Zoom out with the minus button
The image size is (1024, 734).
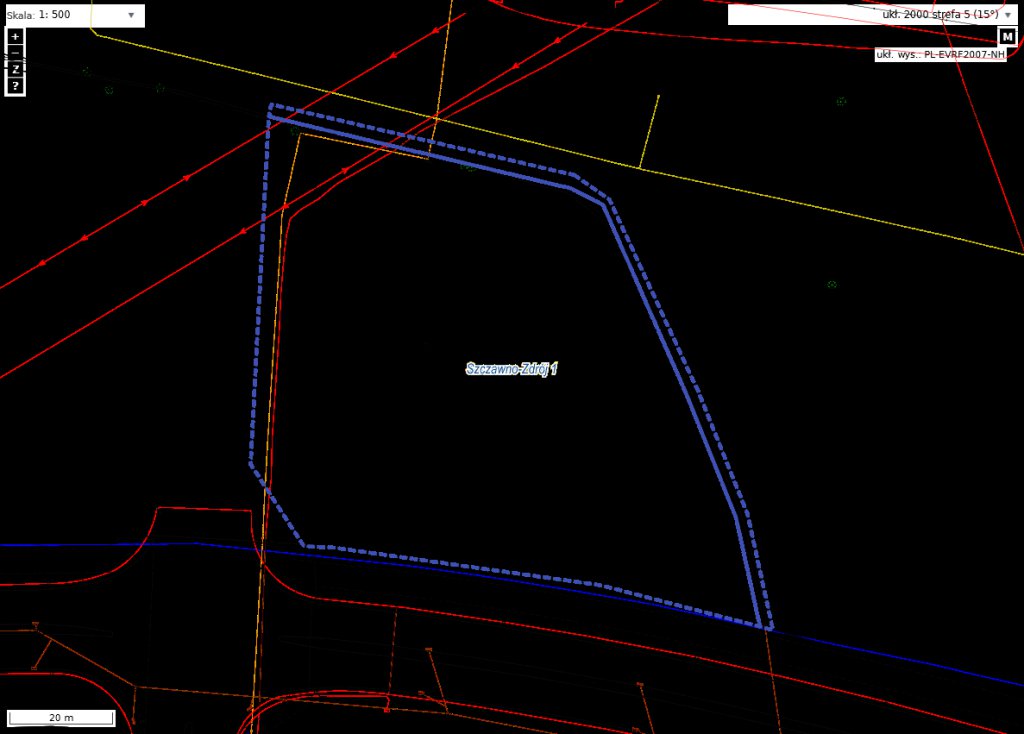click(15, 53)
